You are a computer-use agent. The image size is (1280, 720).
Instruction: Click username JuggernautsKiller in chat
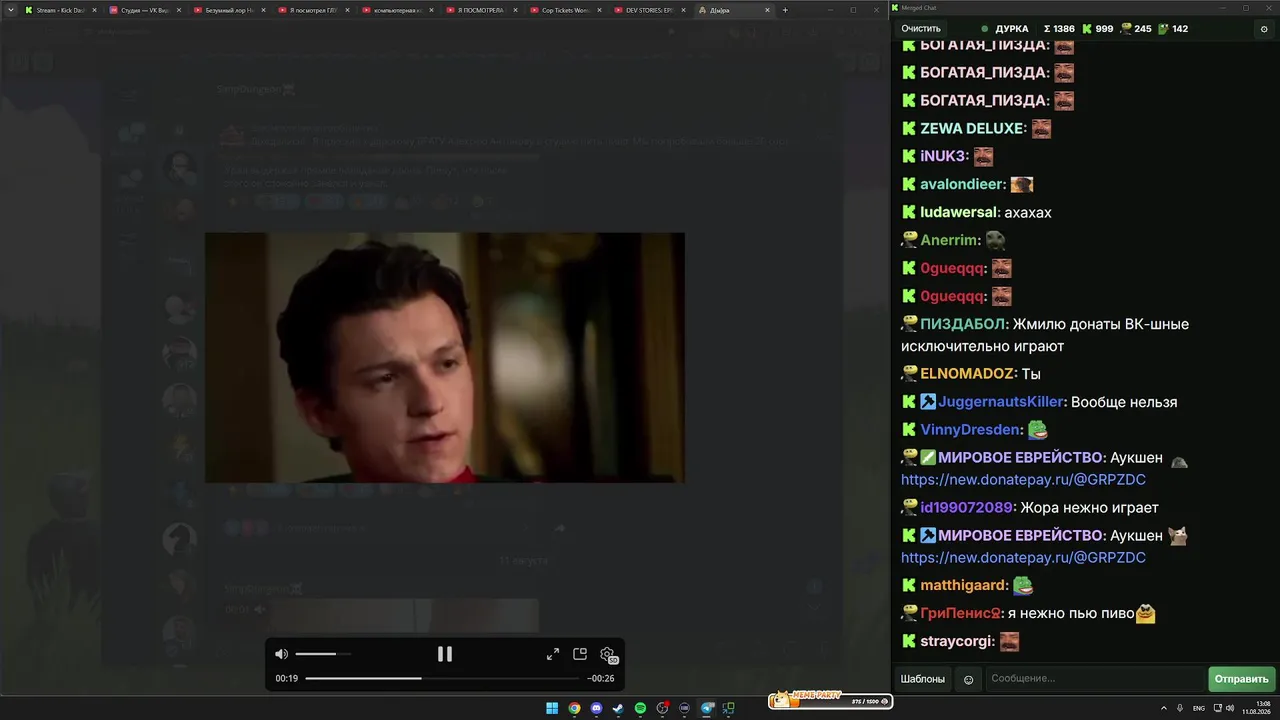[1000, 402]
